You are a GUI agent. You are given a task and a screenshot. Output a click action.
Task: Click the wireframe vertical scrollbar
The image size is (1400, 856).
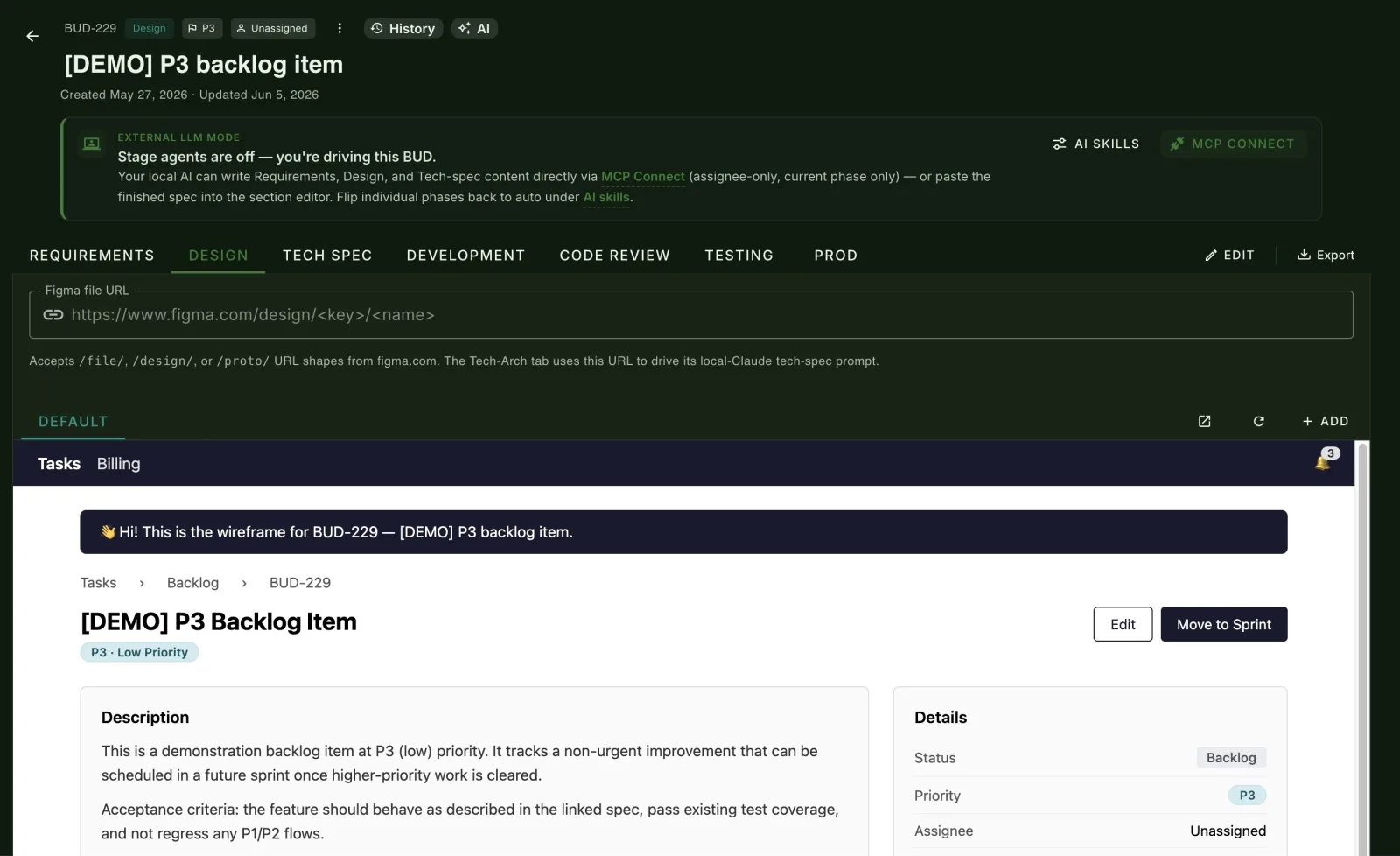tap(1361, 648)
